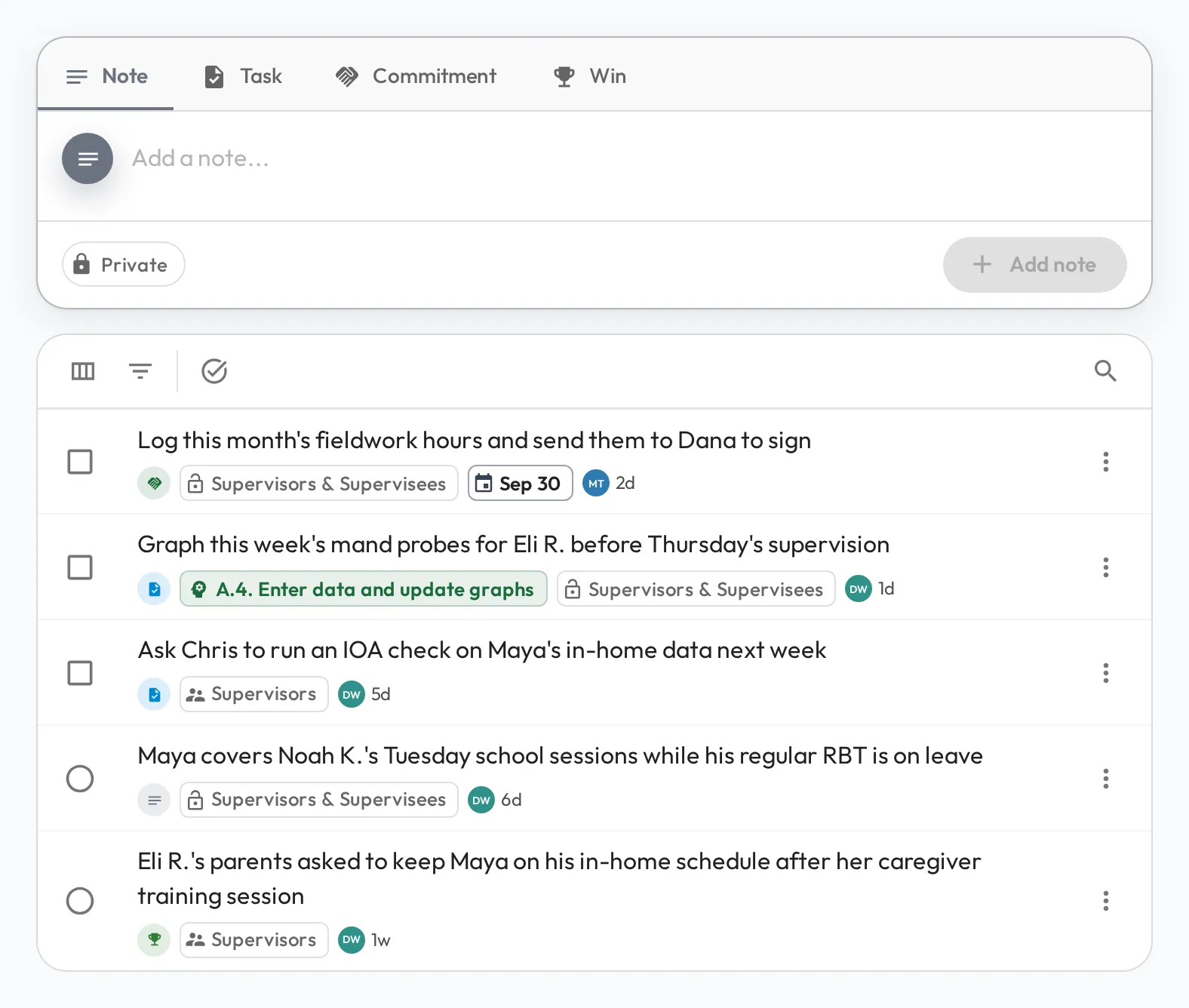This screenshot has height=1008, width=1189.
Task: Open more options for Ask Chris row
Action: point(1106,672)
